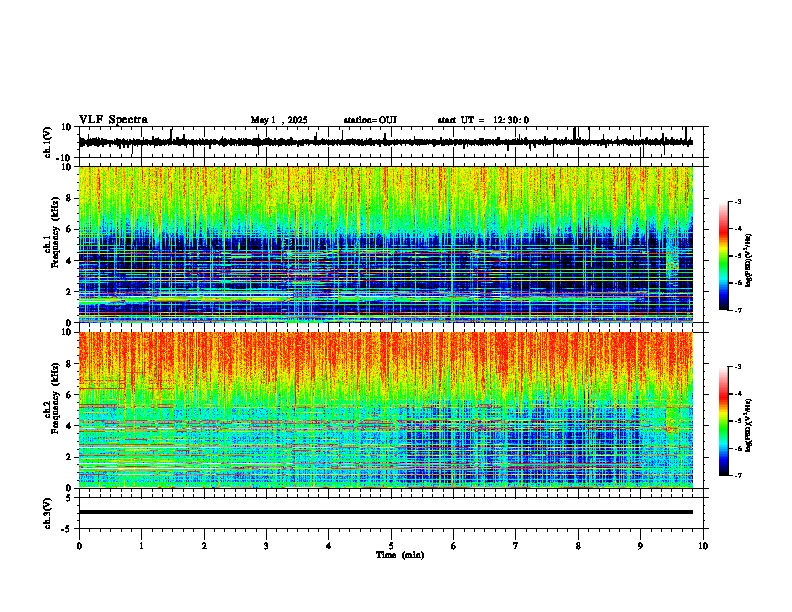The height and width of the screenshot is (612, 792).
Task: Click the ch.1 spectrogram color scale bar
Action: [x=724, y=256]
